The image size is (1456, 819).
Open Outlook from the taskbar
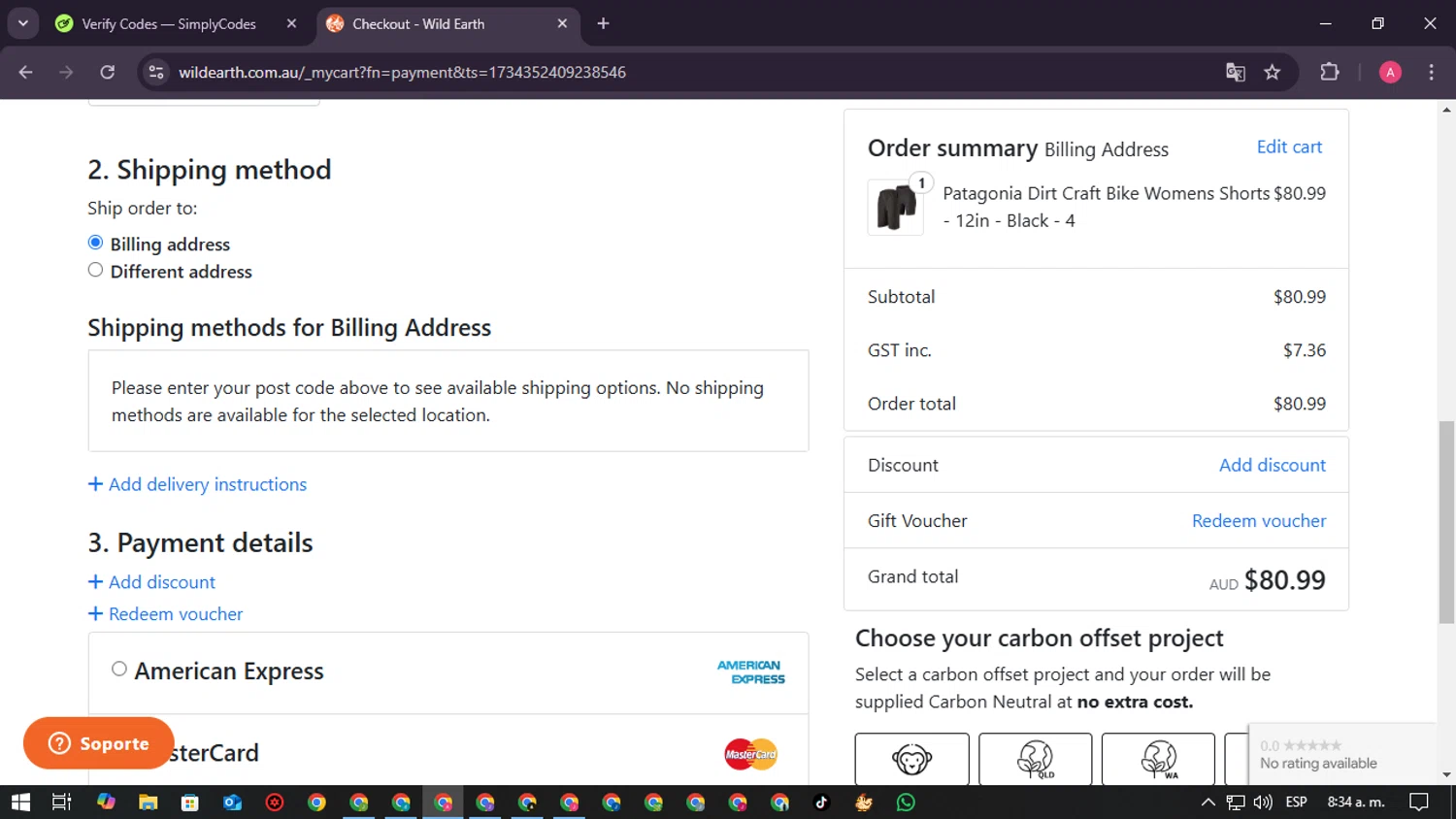232,803
